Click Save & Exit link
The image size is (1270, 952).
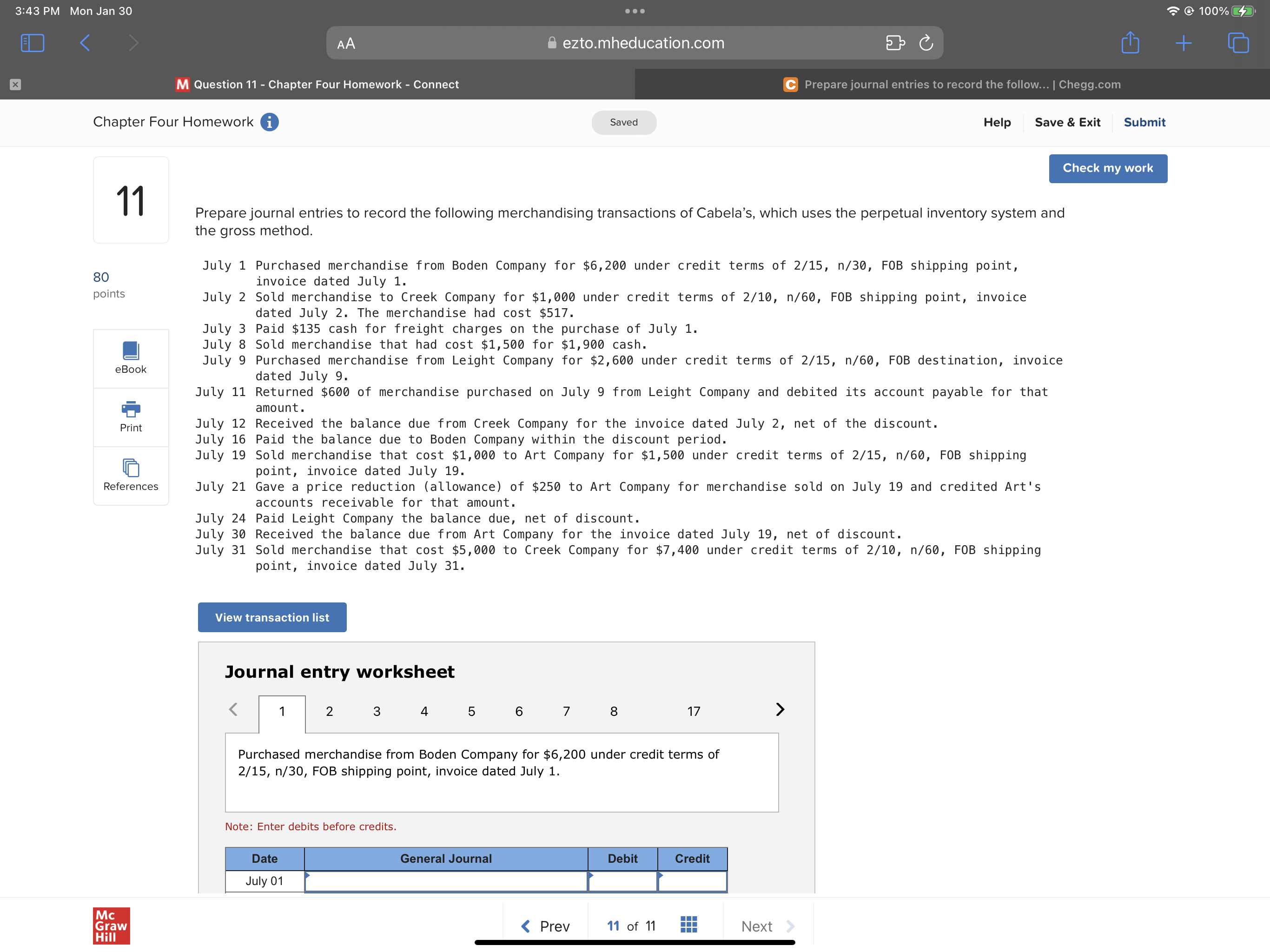pos(1067,122)
